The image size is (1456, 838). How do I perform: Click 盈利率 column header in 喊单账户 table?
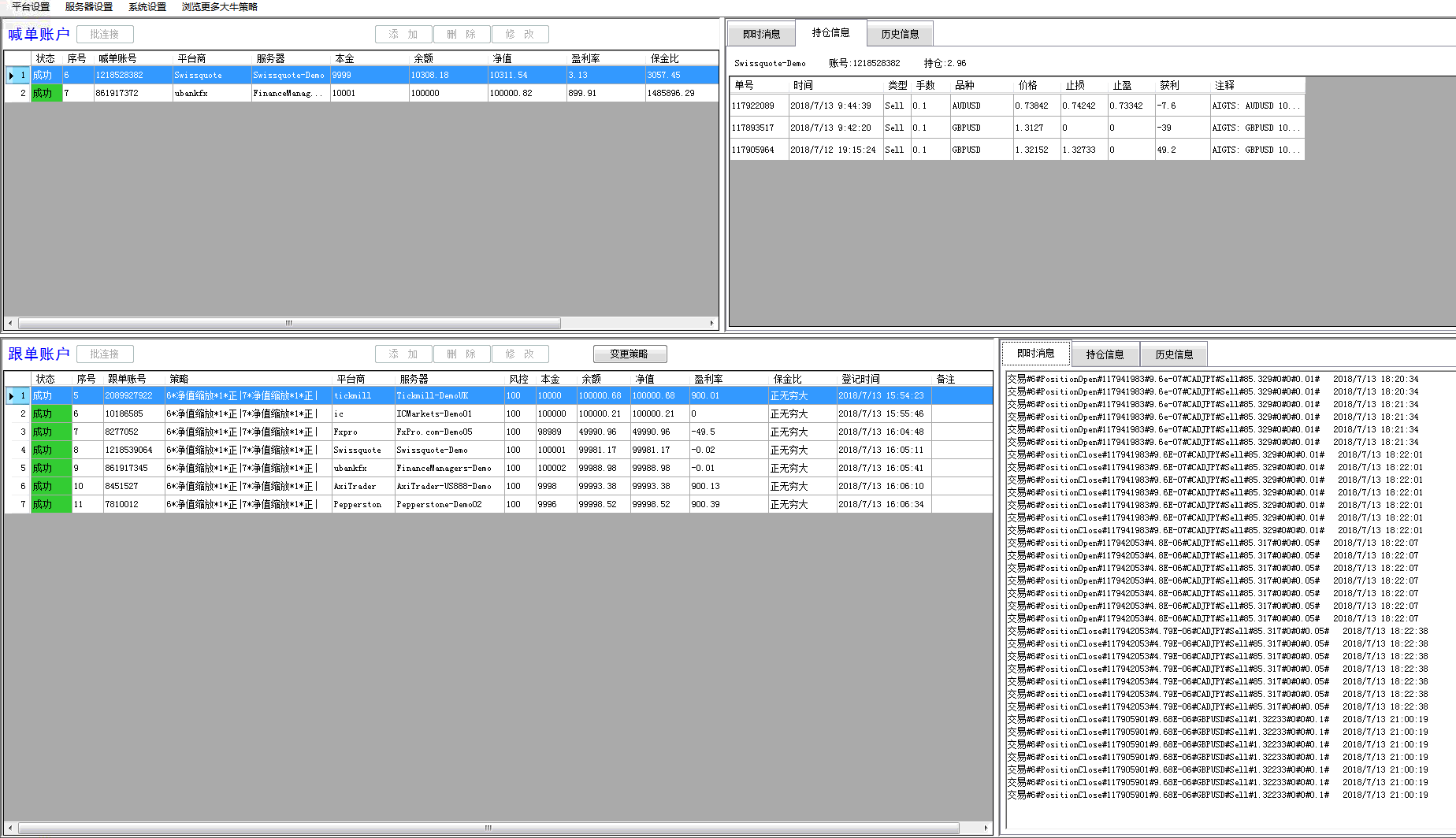coord(606,58)
